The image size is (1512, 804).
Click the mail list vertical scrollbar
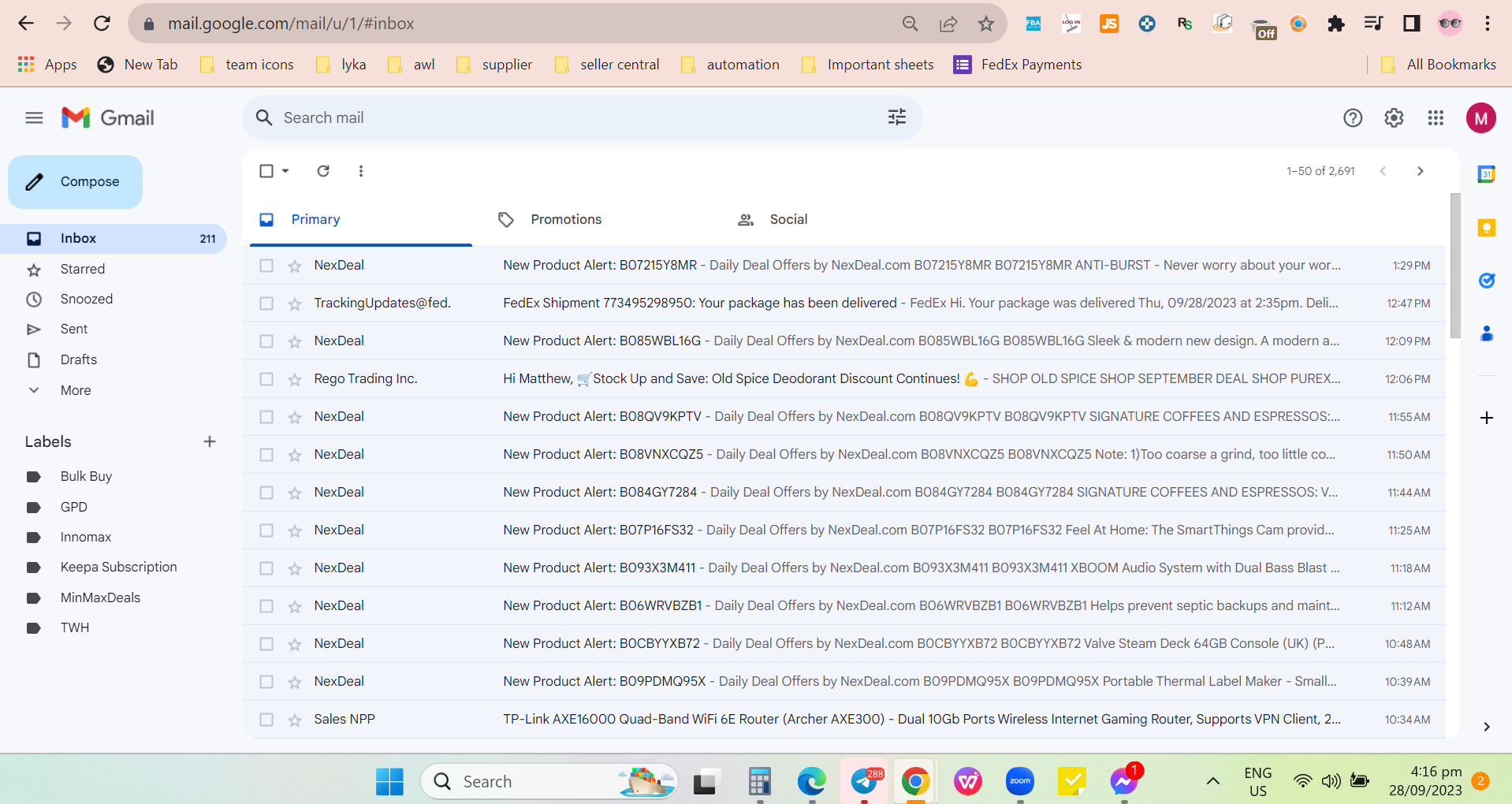click(1455, 266)
